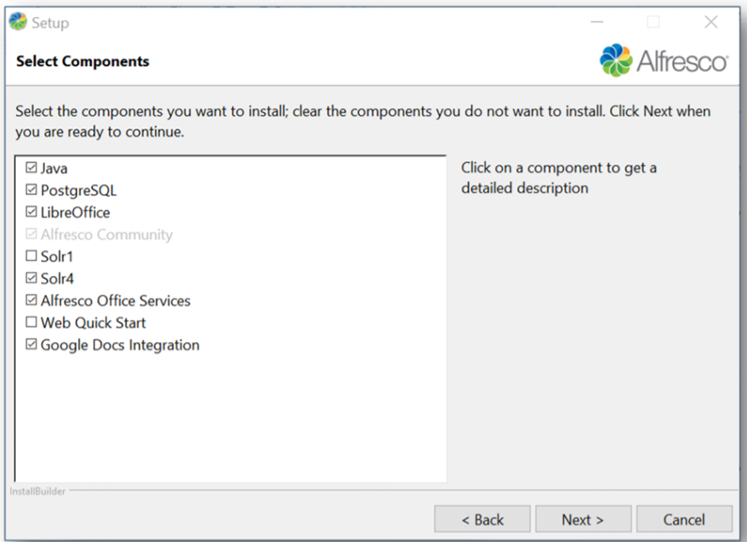Image resolution: width=747 pixels, height=542 pixels.
Task: Select the Java label for its description
Action: point(54,168)
